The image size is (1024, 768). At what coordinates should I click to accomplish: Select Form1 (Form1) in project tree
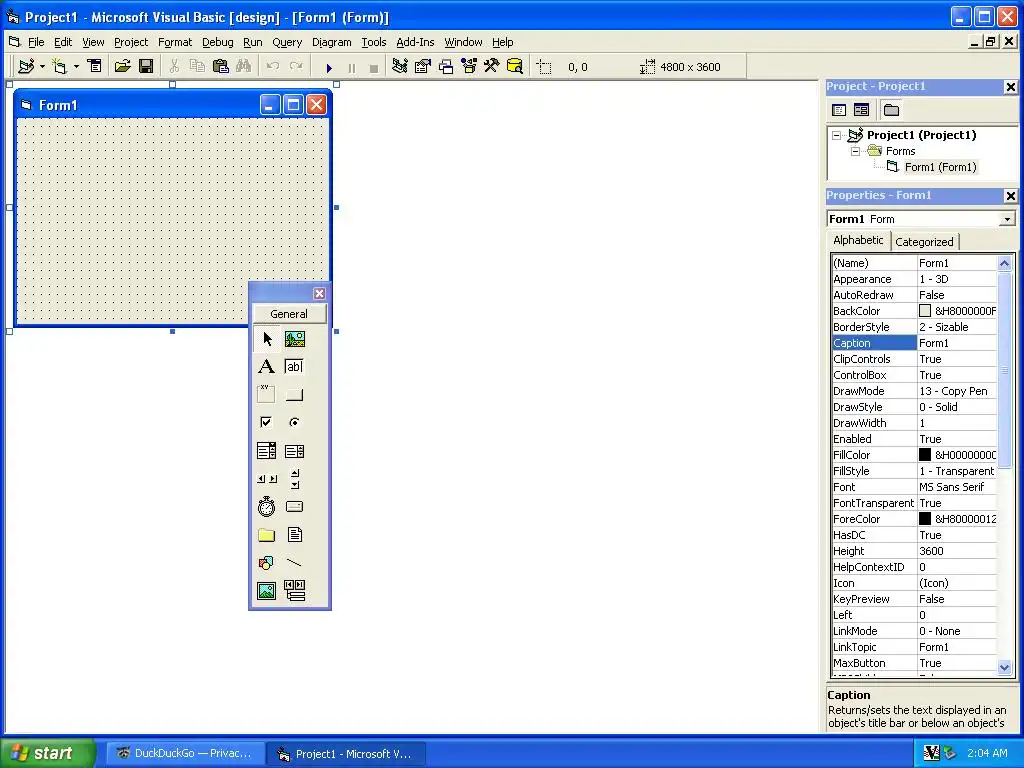tap(940, 167)
